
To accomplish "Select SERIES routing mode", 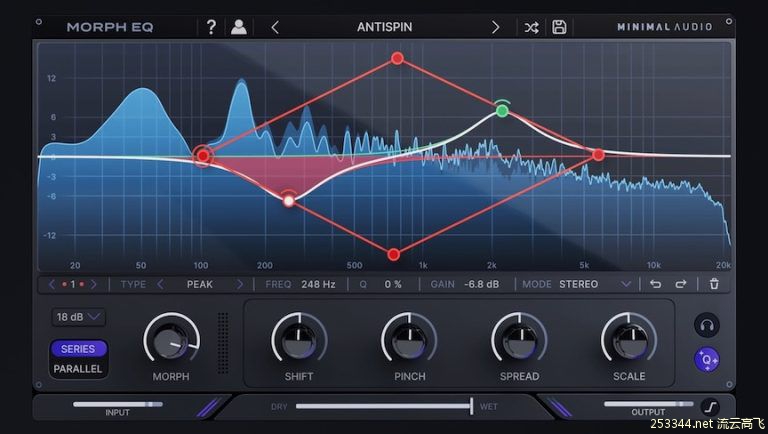I will (78, 349).
